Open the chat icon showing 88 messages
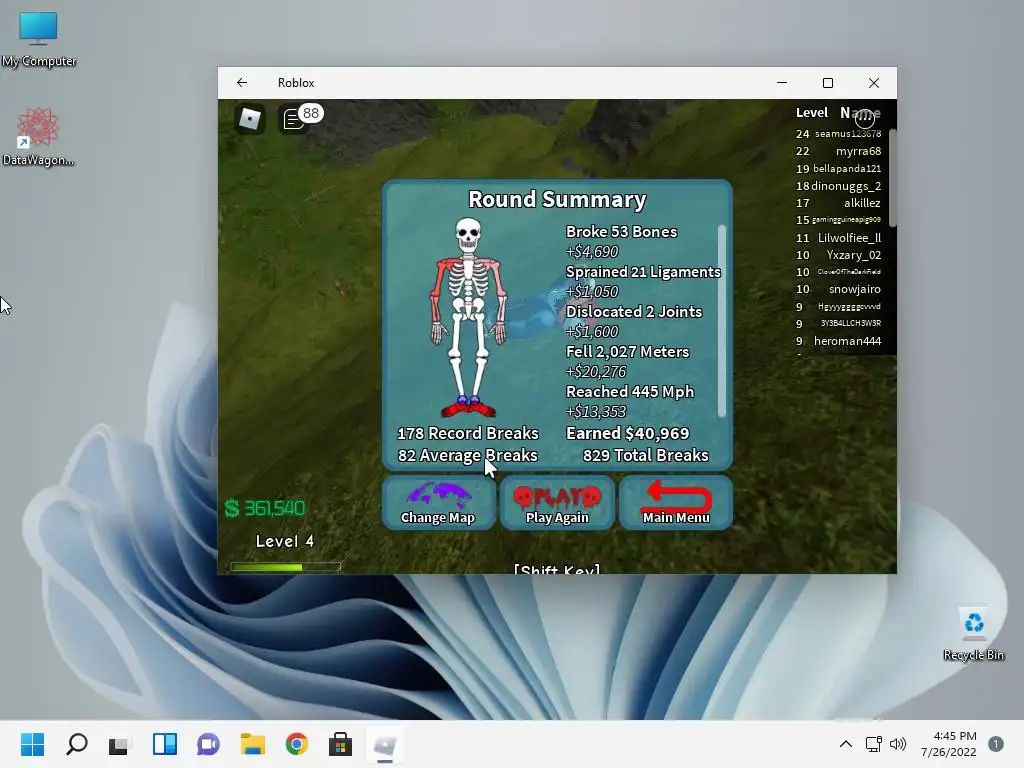This screenshot has width=1024, height=768. [300, 119]
